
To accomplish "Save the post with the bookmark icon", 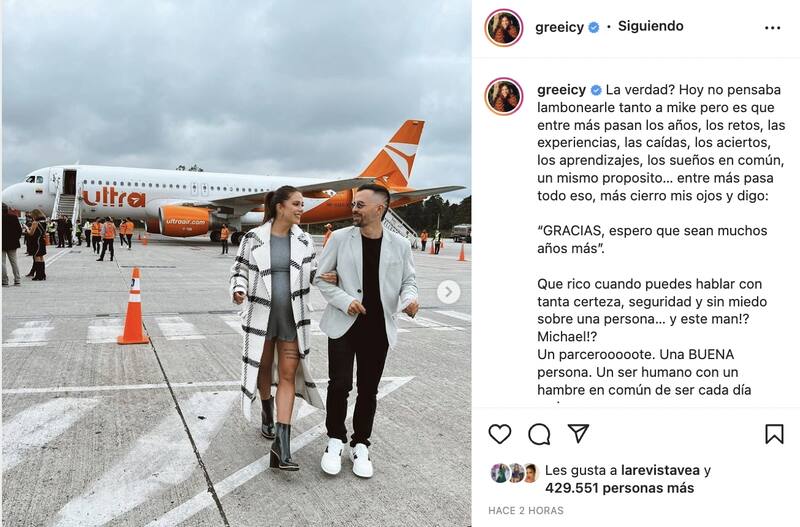I will 774,434.
